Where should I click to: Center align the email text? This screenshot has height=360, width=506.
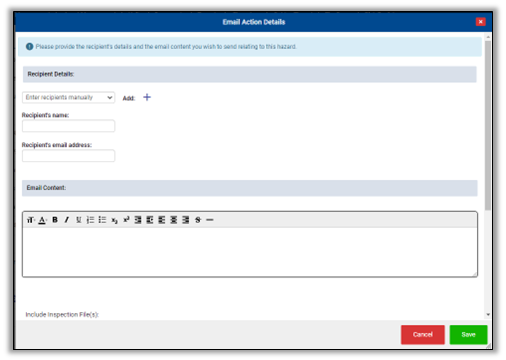pyautogui.click(x=174, y=220)
